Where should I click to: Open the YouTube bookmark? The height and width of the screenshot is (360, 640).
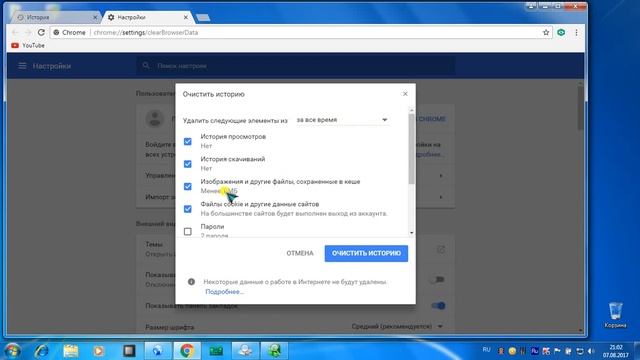(x=28, y=45)
